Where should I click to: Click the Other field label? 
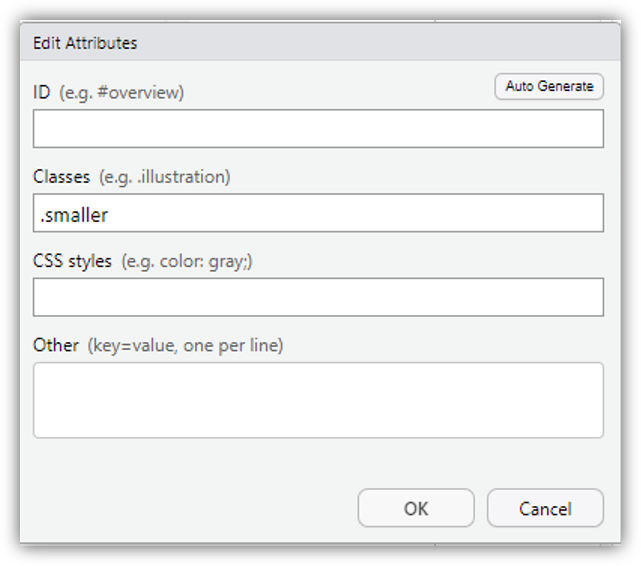(x=55, y=345)
